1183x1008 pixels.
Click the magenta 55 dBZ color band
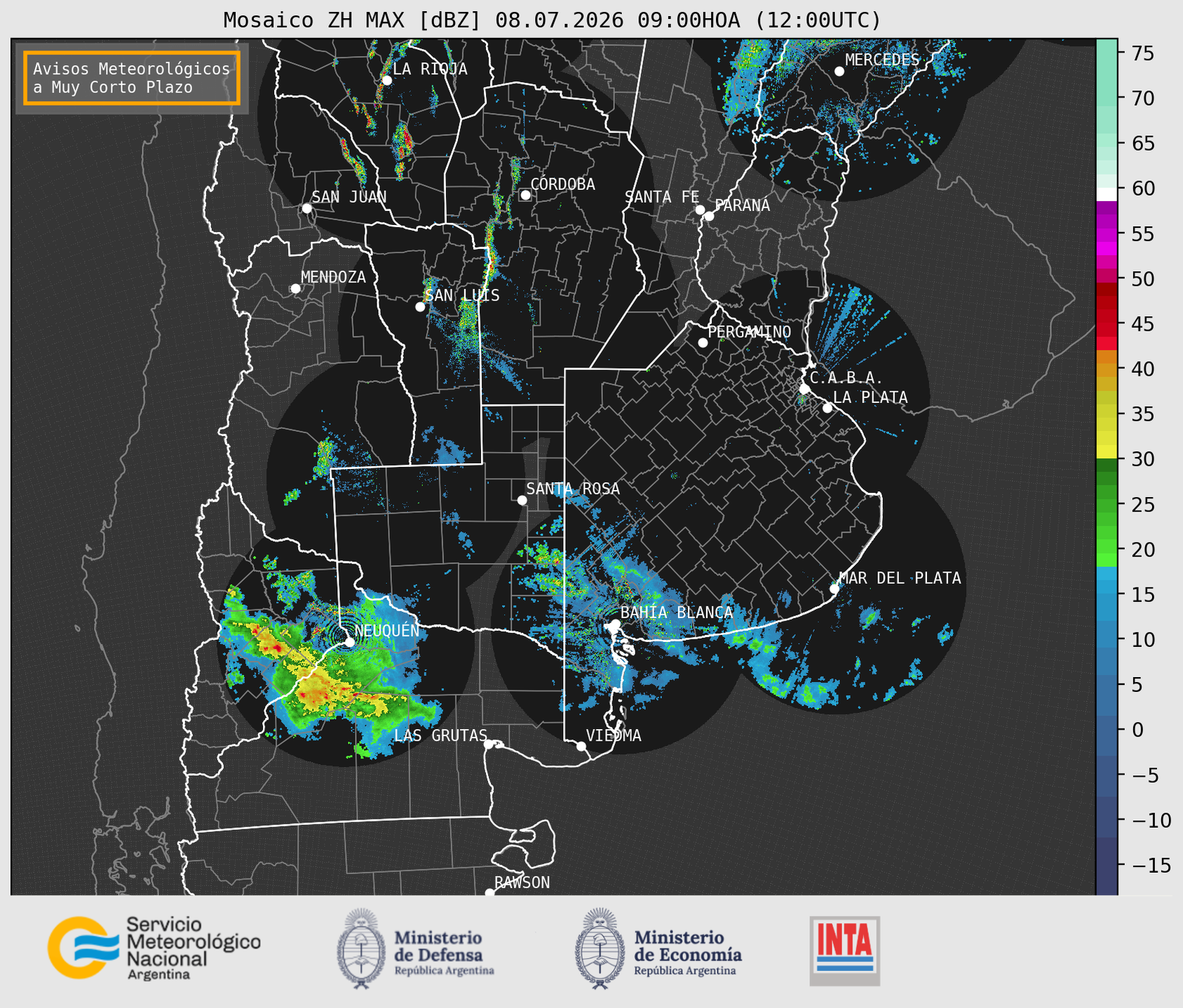point(1107,233)
